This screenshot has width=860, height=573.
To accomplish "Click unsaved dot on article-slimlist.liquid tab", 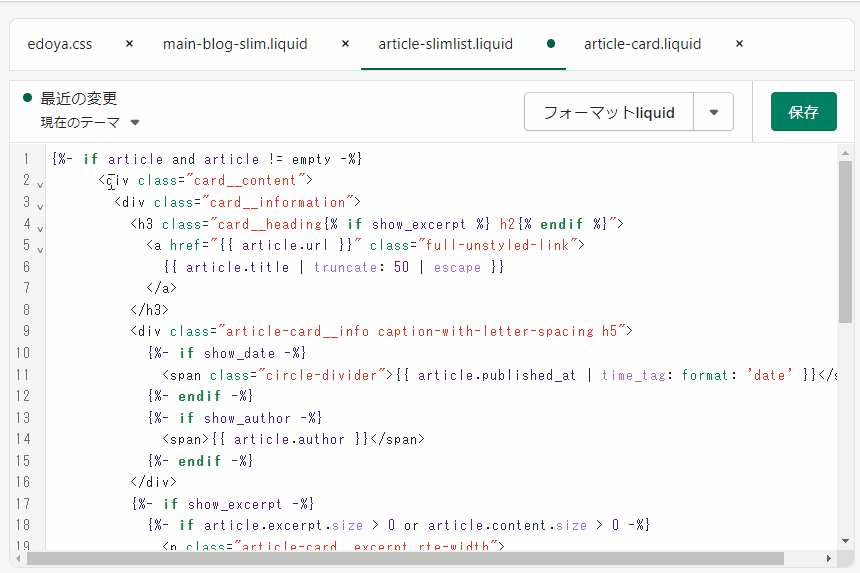I will (x=551, y=44).
